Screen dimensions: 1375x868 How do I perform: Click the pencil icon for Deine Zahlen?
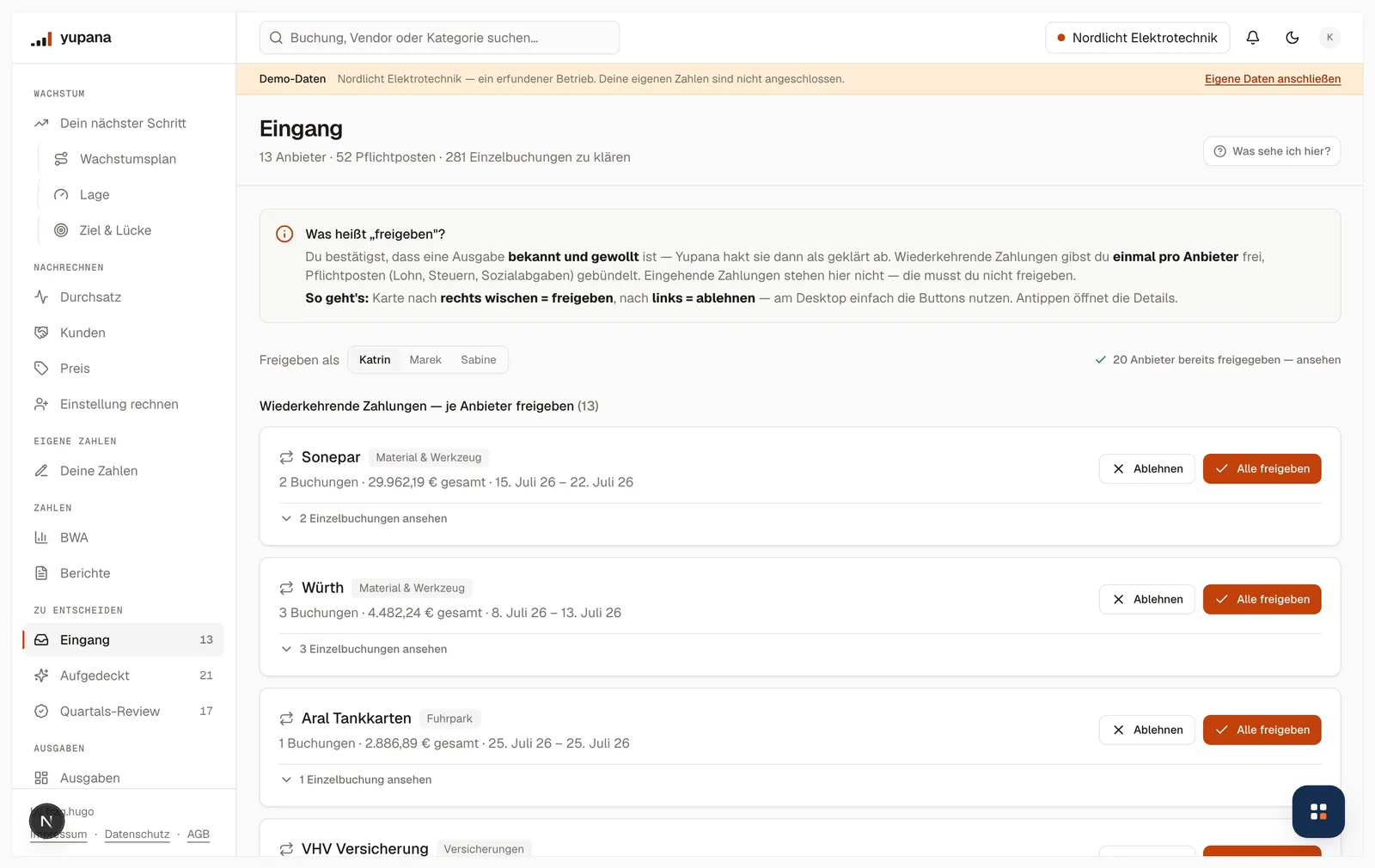[41, 471]
